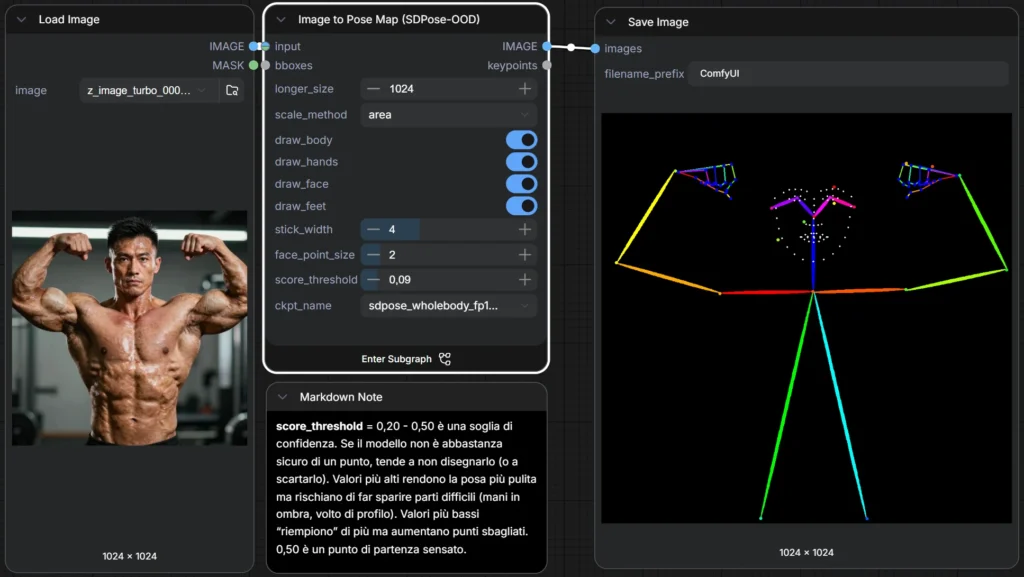Click plus icon for longer_size

(x=524, y=89)
